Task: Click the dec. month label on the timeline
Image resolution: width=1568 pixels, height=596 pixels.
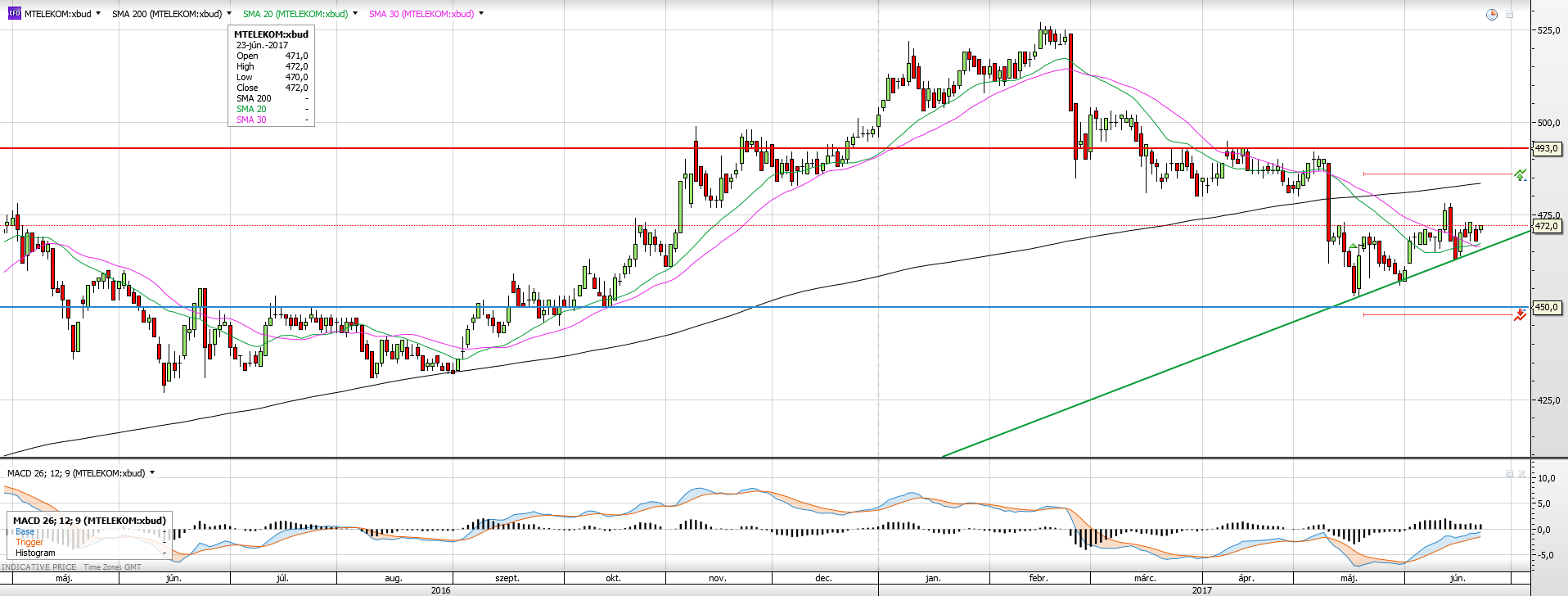Action: (x=823, y=578)
